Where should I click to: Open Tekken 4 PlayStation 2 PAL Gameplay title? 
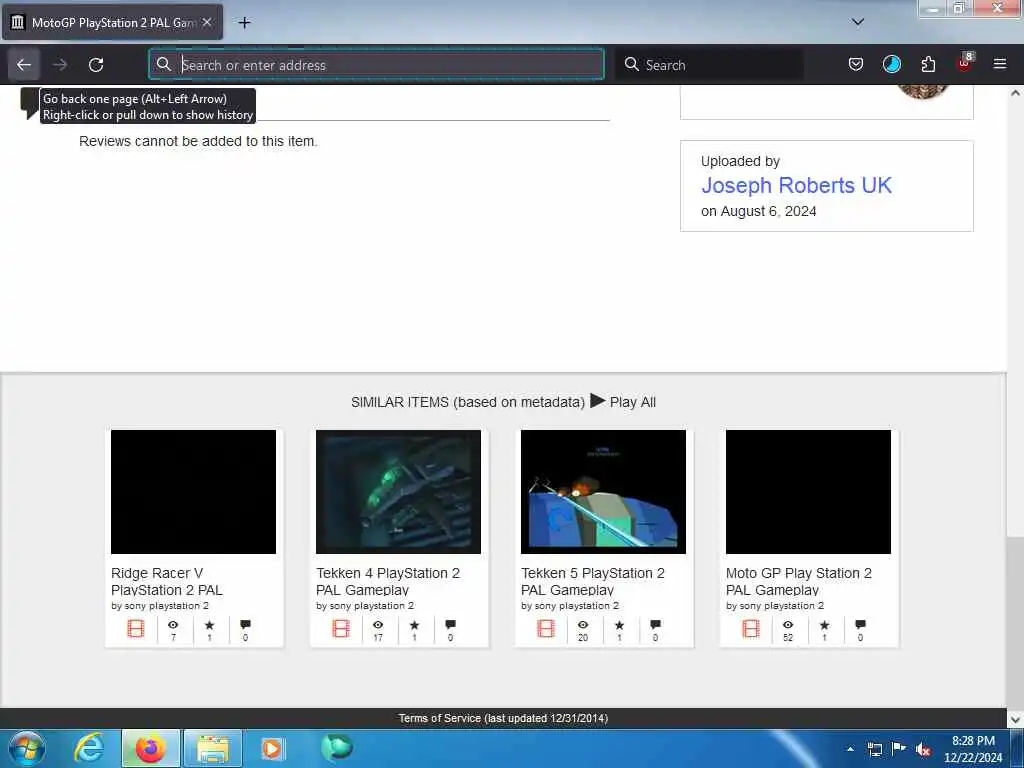[388, 581]
